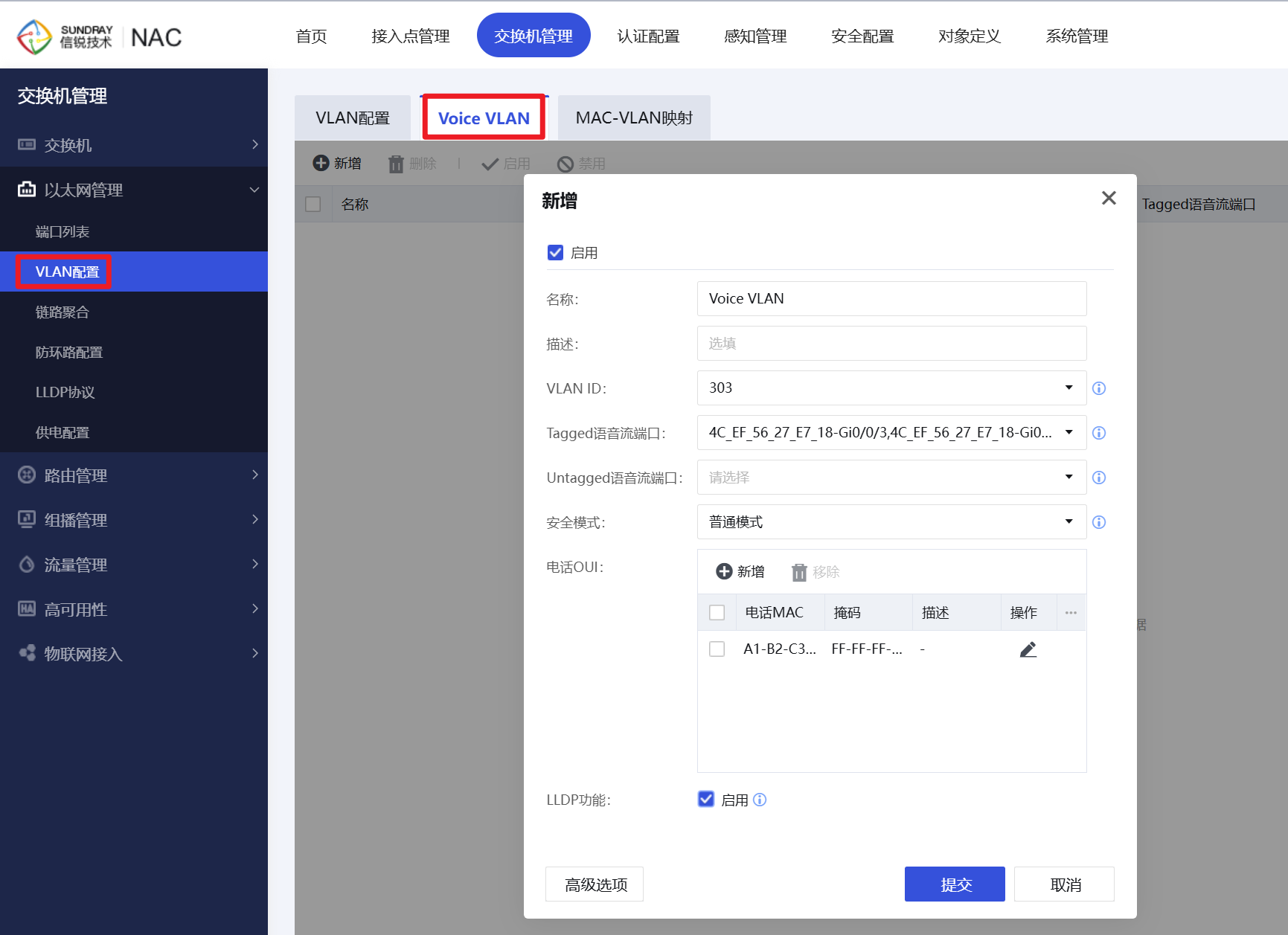The height and width of the screenshot is (935, 1288).
Task: Click Untagged voice port info icon
Action: [x=1099, y=478]
